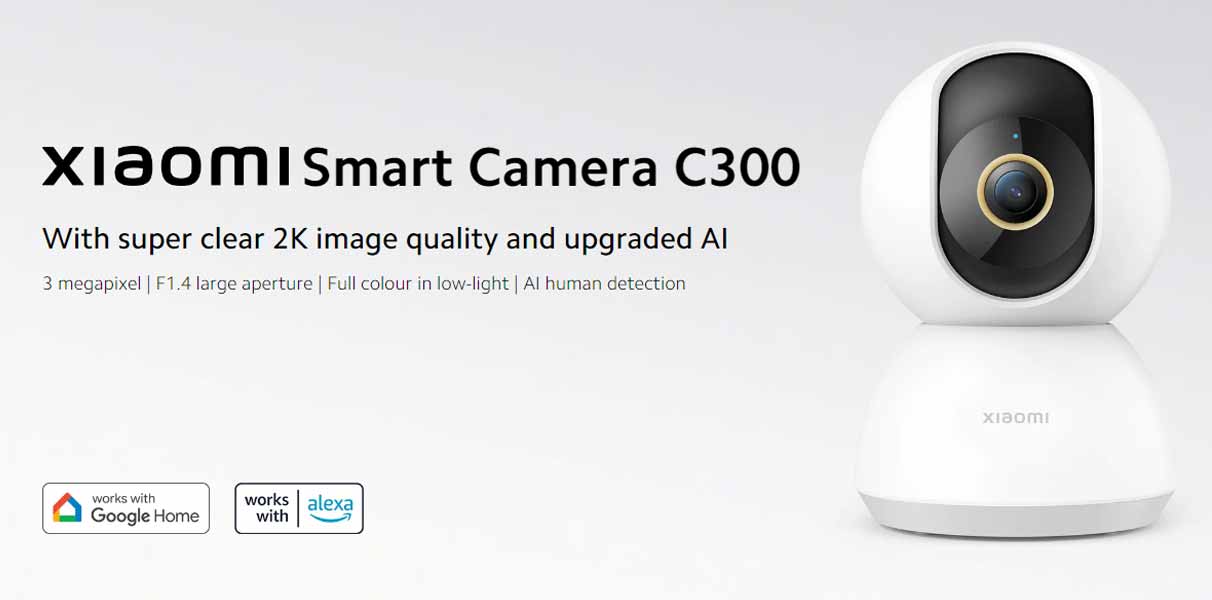Click the "works with" text in Alexa badge
Image resolution: width=1212 pixels, height=600 pixels.
coord(267,508)
